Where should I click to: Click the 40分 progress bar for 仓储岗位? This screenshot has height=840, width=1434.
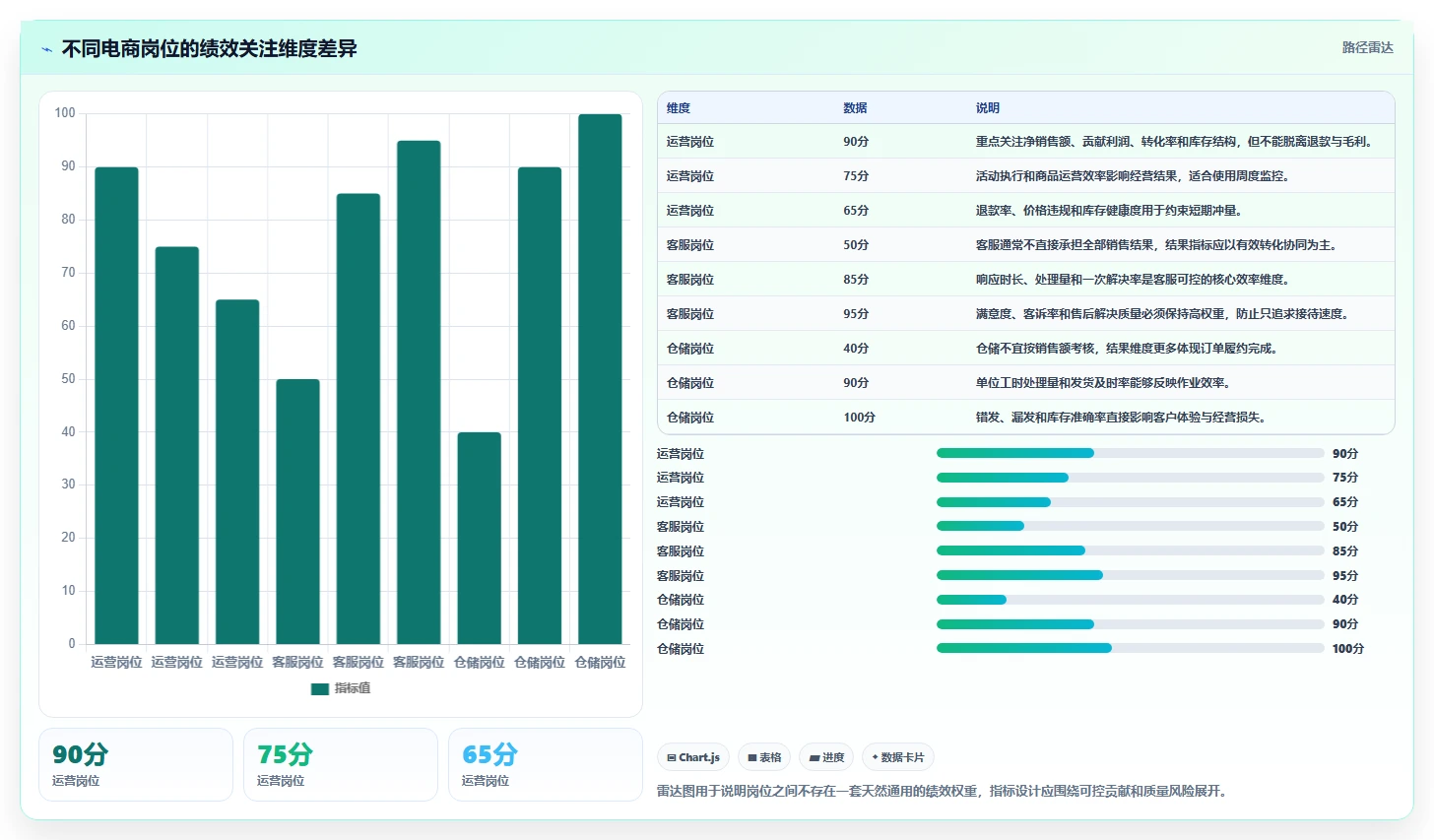click(1131, 600)
